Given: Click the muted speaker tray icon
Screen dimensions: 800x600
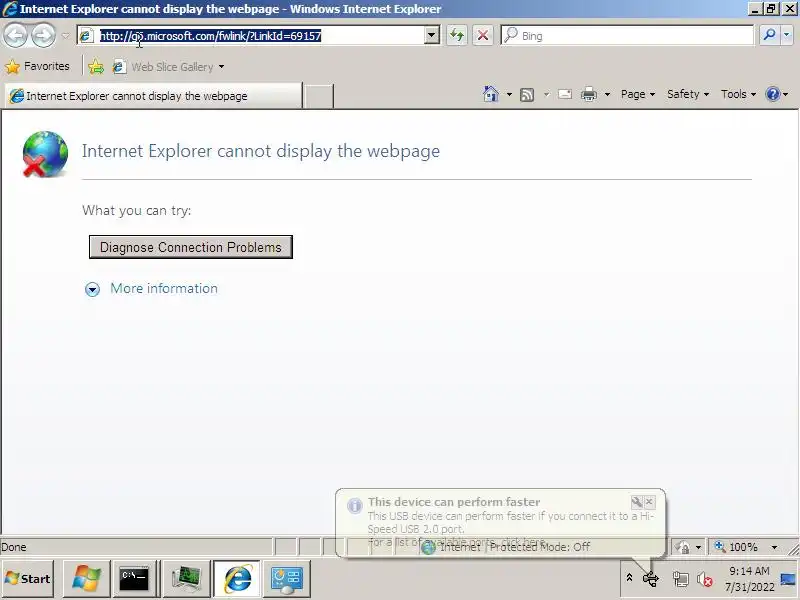Looking at the screenshot, I should point(705,580).
